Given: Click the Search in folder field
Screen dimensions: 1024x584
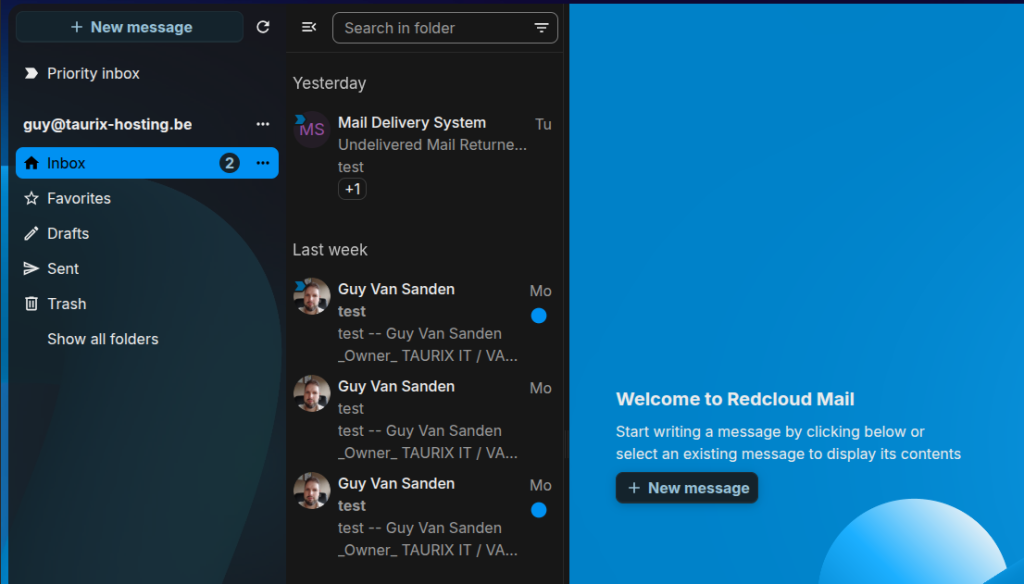Looking at the screenshot, I should click(430, 28).
